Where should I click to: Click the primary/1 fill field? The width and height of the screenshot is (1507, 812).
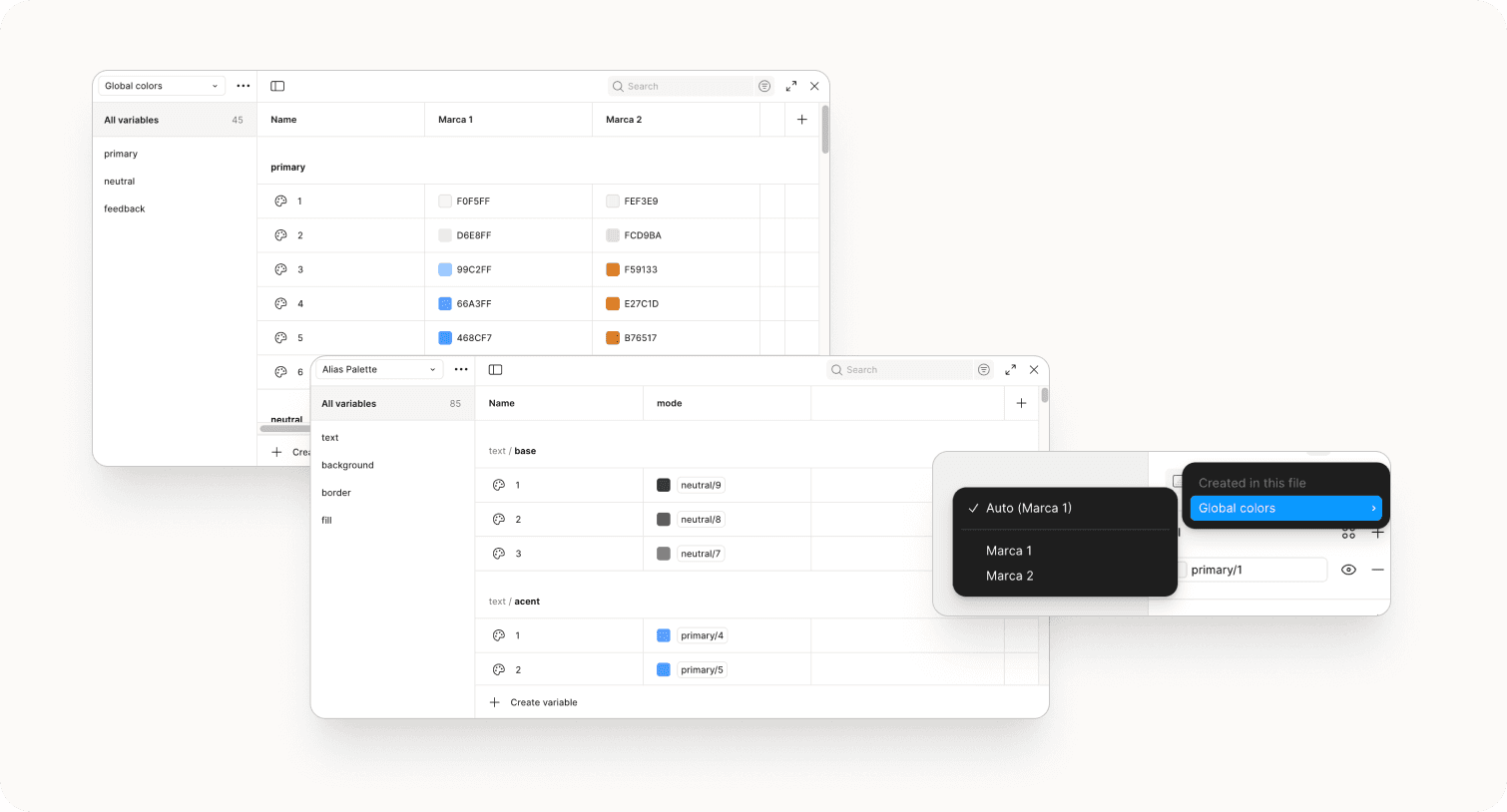point(1252,570)
